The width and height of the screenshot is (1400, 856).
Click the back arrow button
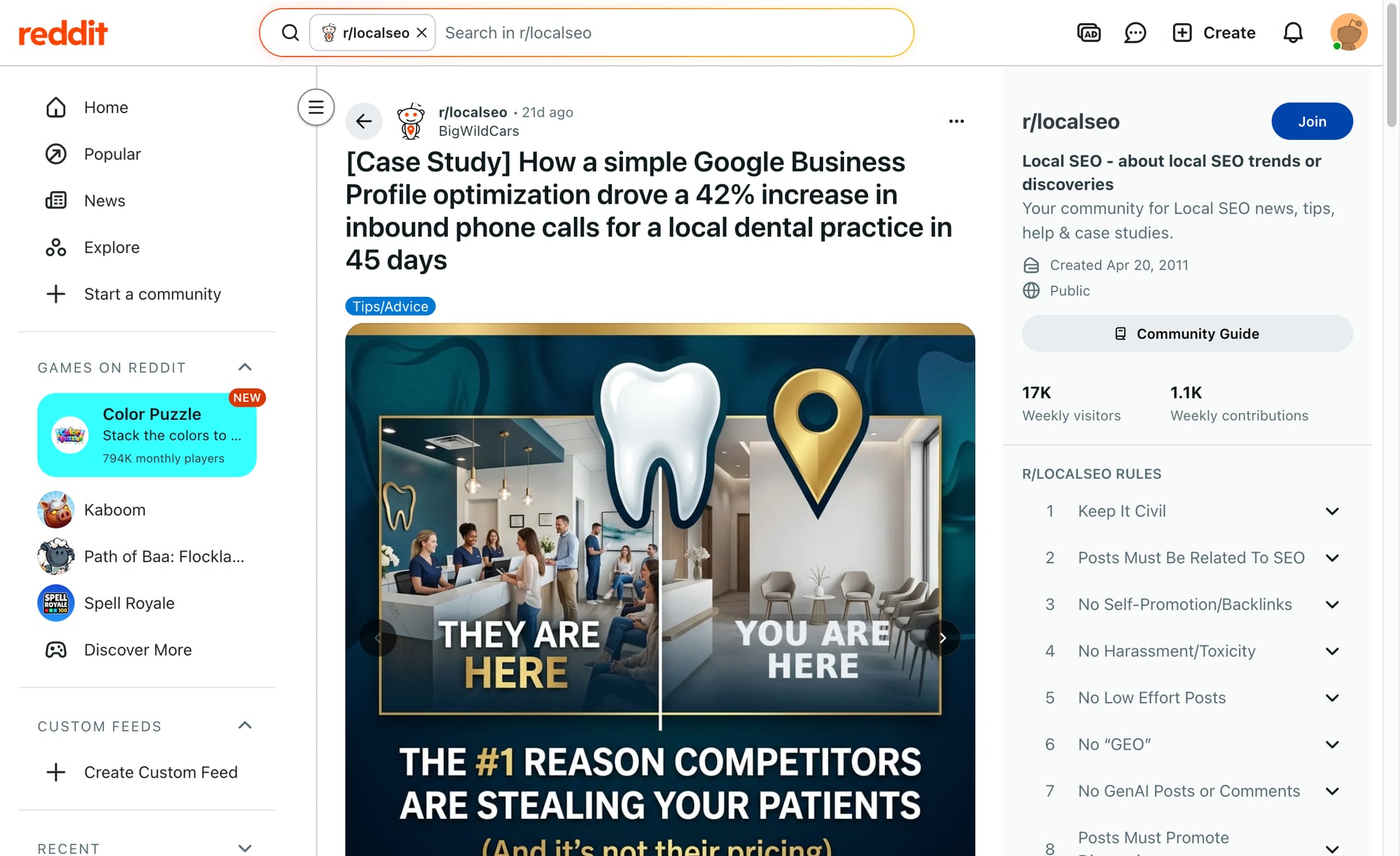pos(363,121)
